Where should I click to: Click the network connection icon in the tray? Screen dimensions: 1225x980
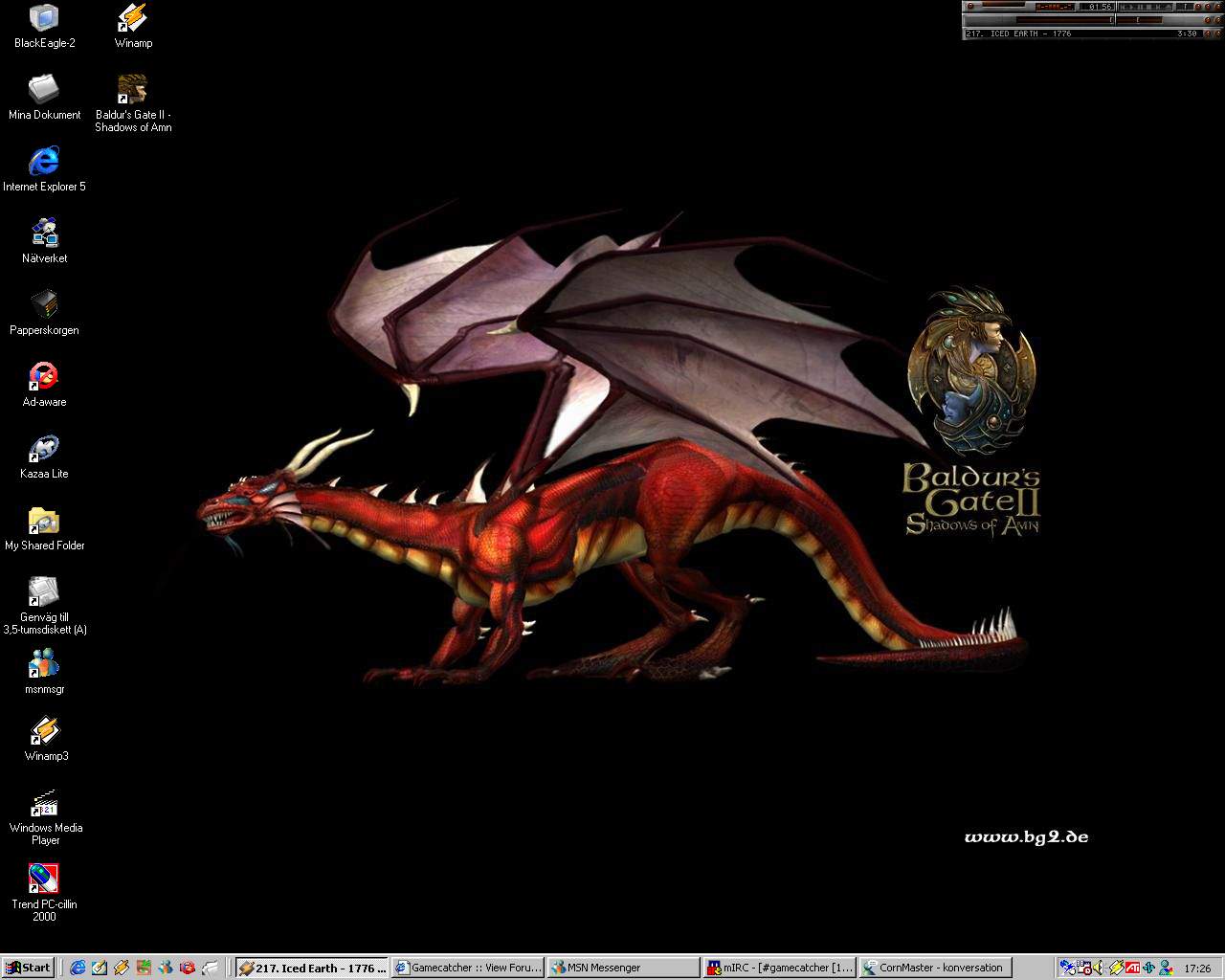[1068, 968]
